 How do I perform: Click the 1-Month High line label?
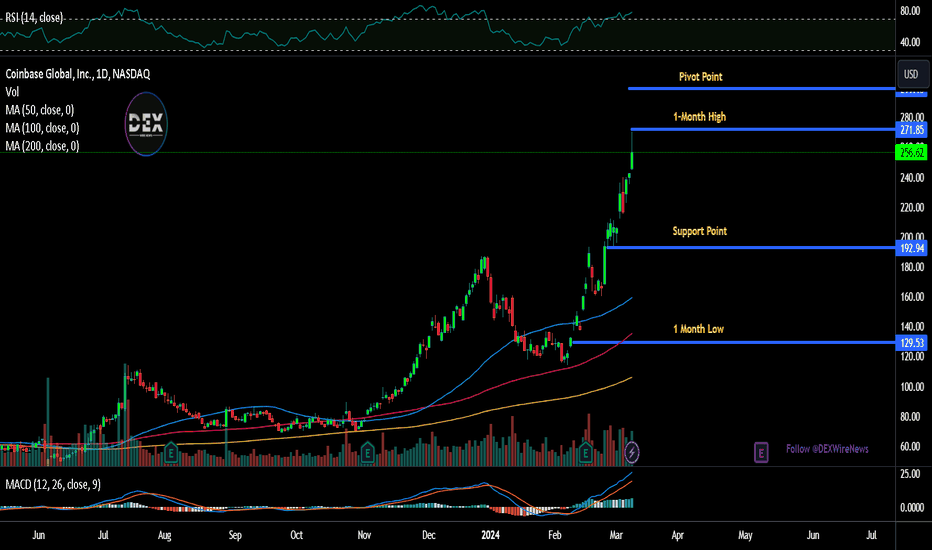pos(700,117)
